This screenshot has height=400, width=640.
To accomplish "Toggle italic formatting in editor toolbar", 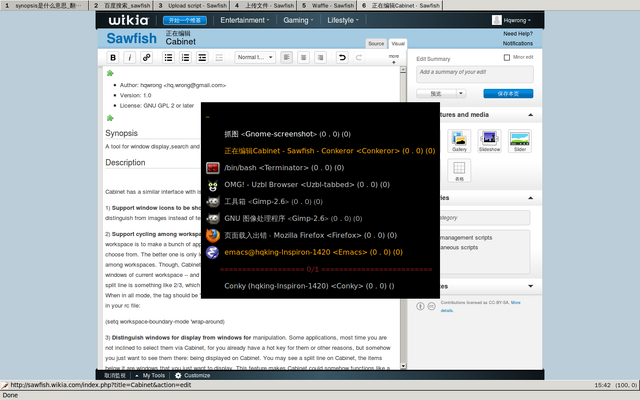I will point(130,58).
